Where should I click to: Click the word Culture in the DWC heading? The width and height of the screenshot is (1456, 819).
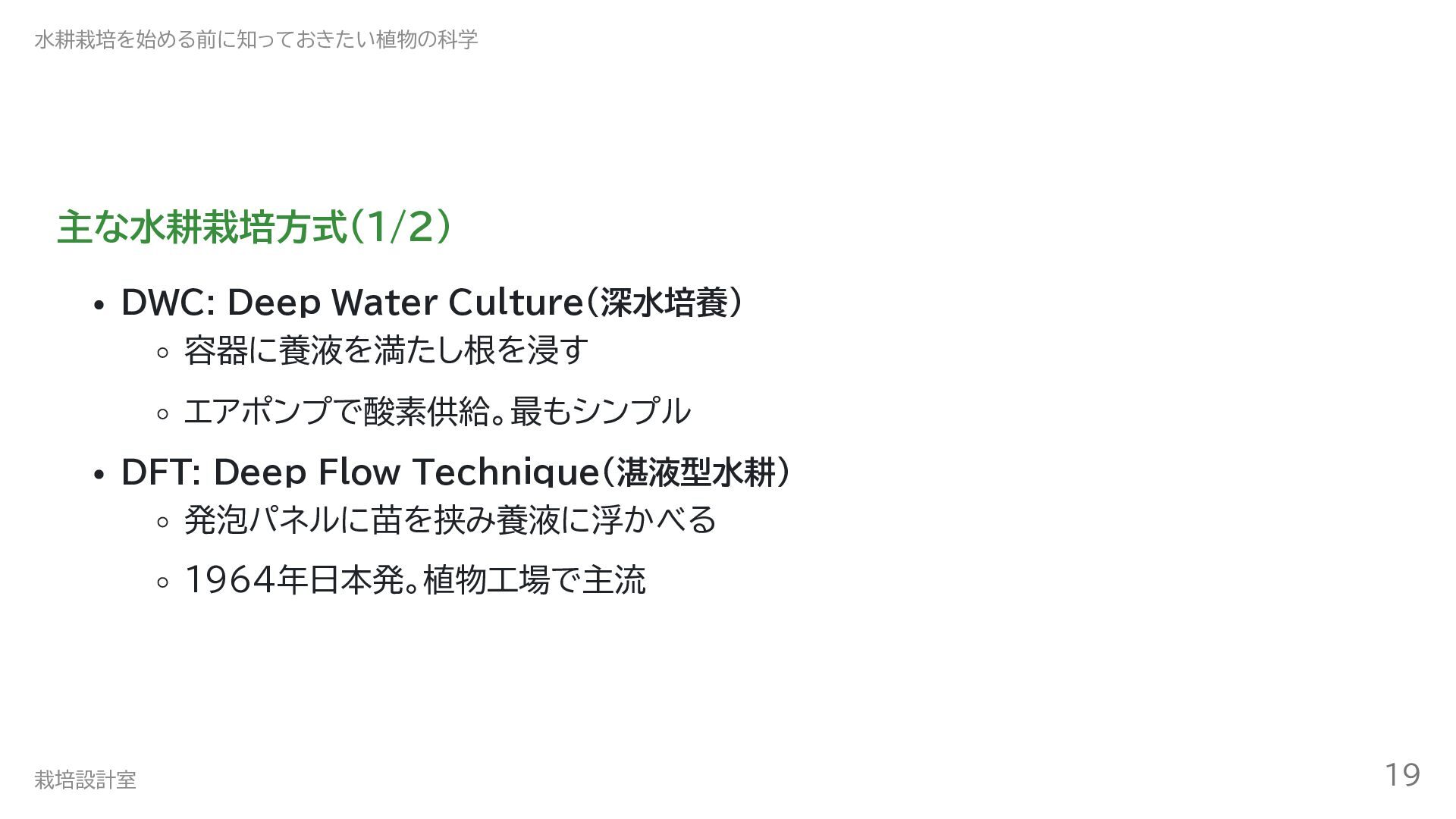(516, 303)
